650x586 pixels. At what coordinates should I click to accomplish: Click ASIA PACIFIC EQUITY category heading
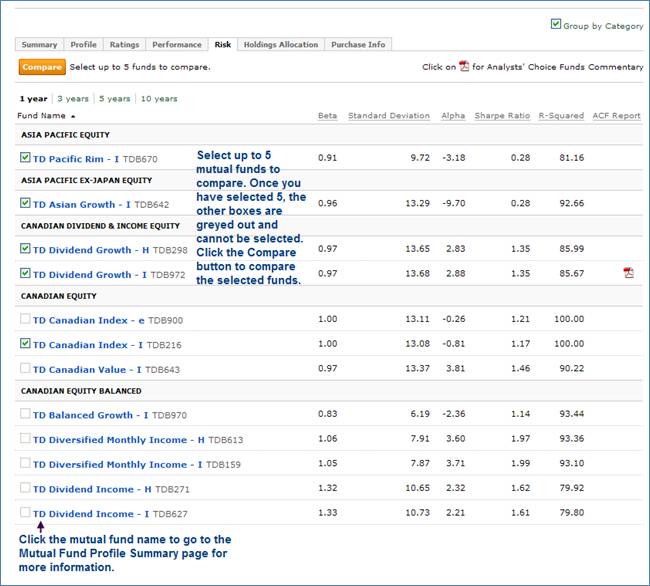click(65, 135)
